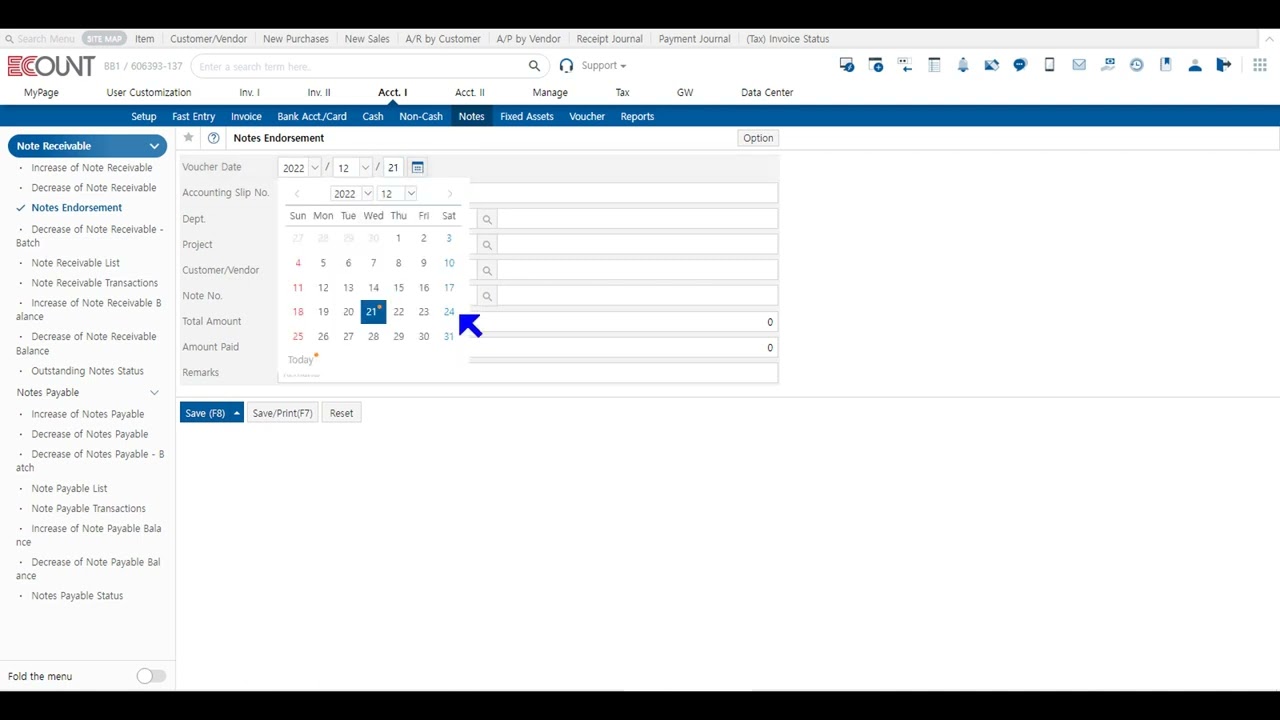
Task: Click the Voucher Date day field
Action: click(393, 168)
